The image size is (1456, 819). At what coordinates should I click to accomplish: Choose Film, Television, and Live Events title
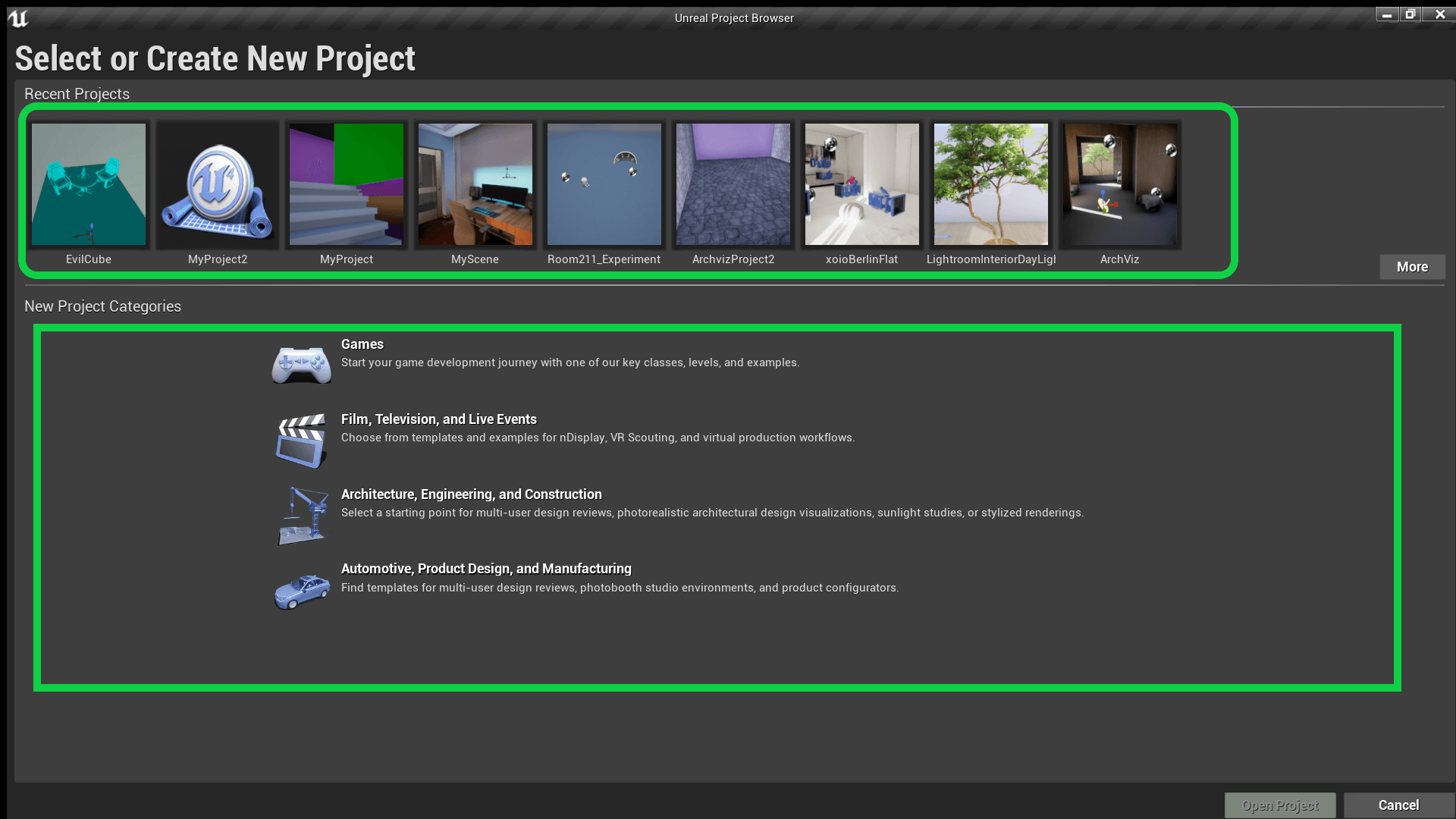pos(439,419)
